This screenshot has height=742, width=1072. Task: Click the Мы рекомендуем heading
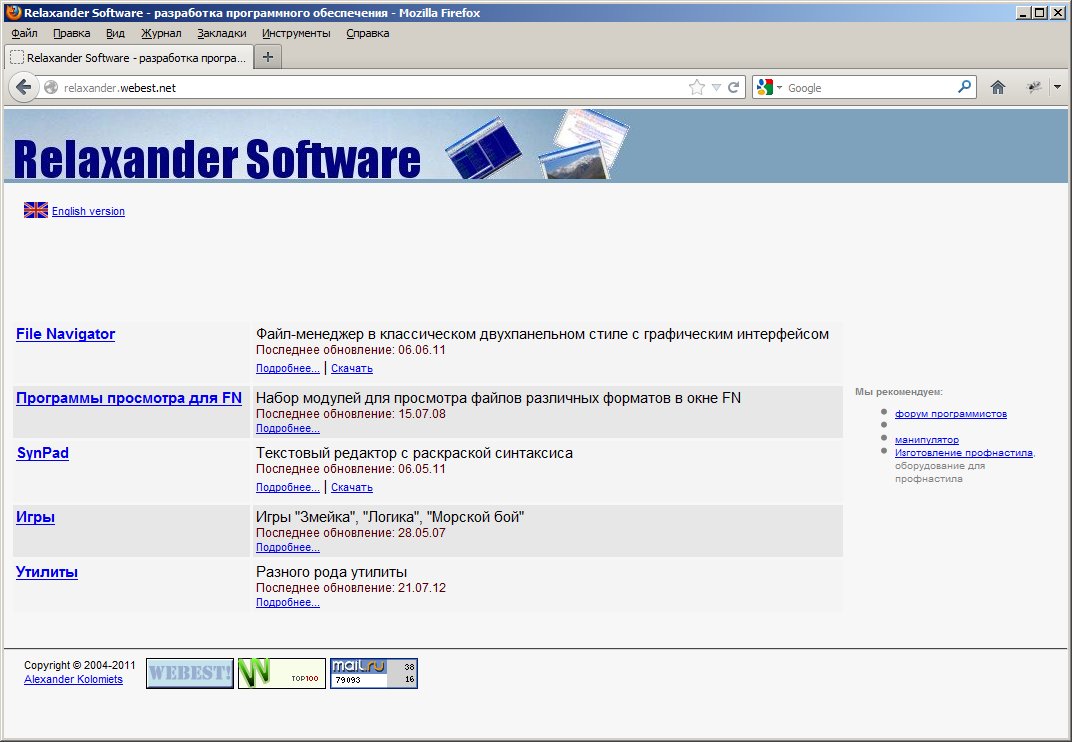point(898,392)
